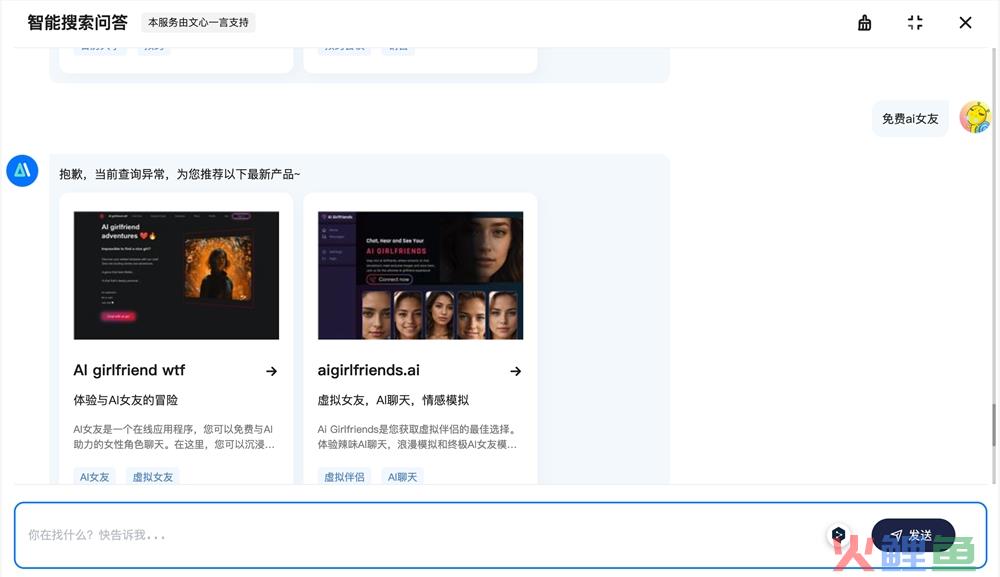Select the AI聊天 tag
The image size is (1000, 577).
pyautogui.click(x=402, y=477)
